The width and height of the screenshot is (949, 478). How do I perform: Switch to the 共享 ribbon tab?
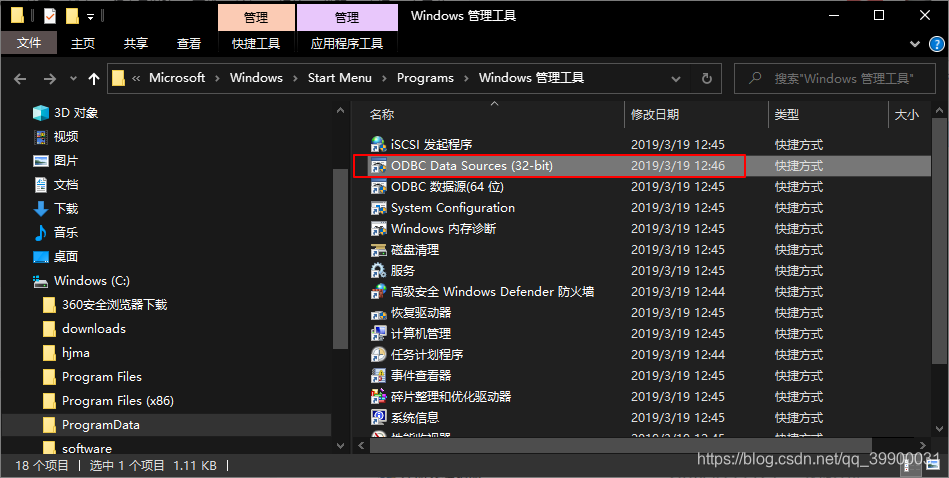click(136, 44)
